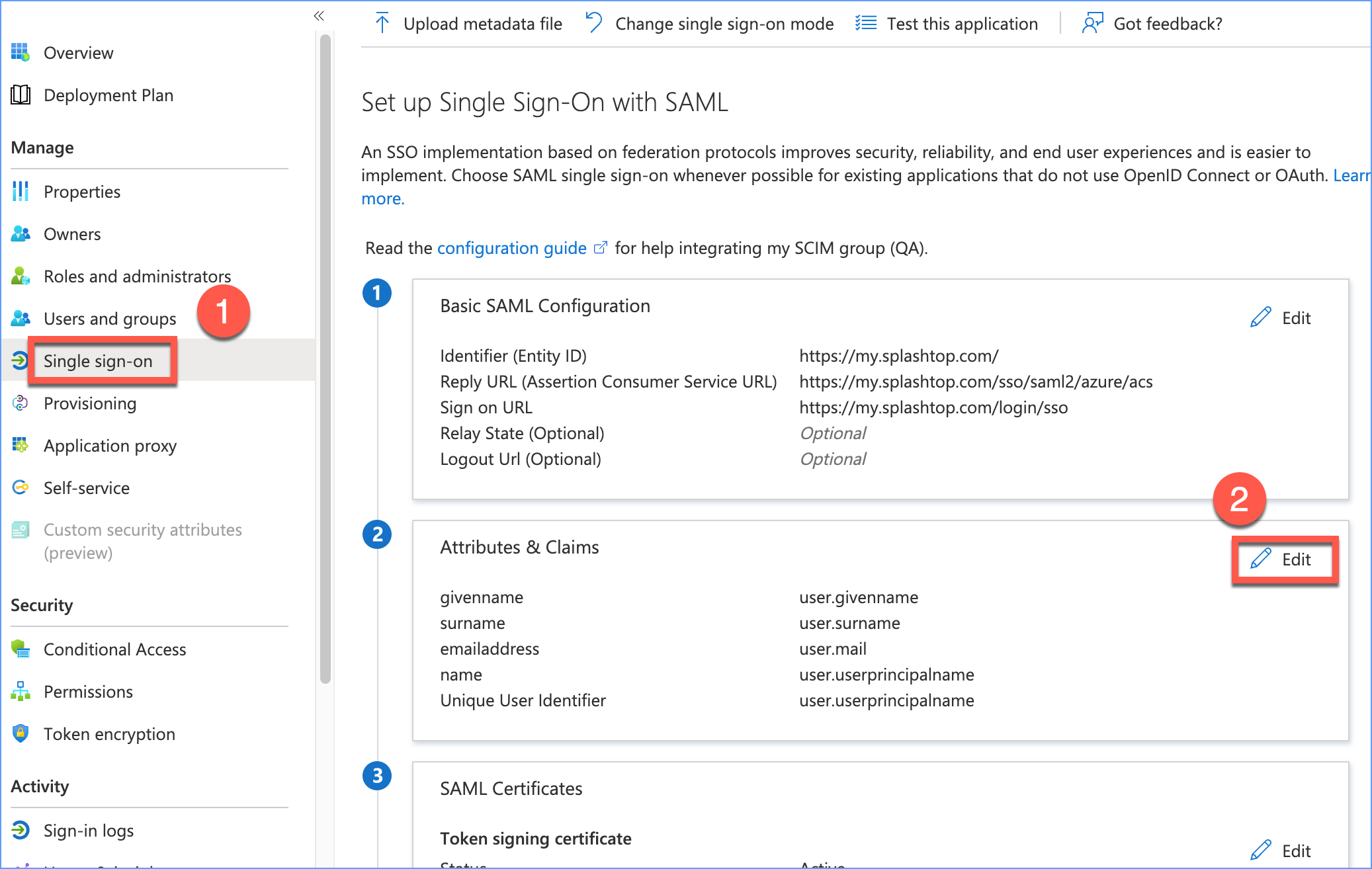Click external link icon beside configuration guide

coord(600,248)
